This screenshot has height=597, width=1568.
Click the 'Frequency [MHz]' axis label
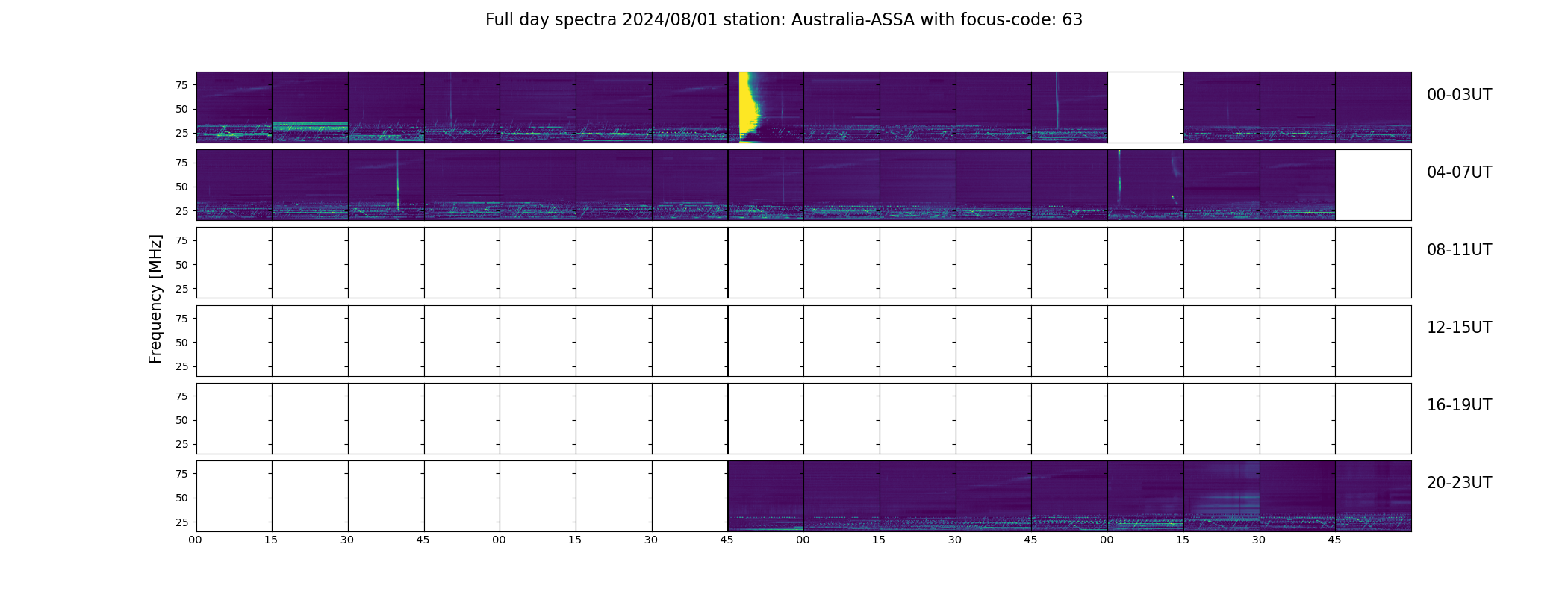(x=155, y=299)
